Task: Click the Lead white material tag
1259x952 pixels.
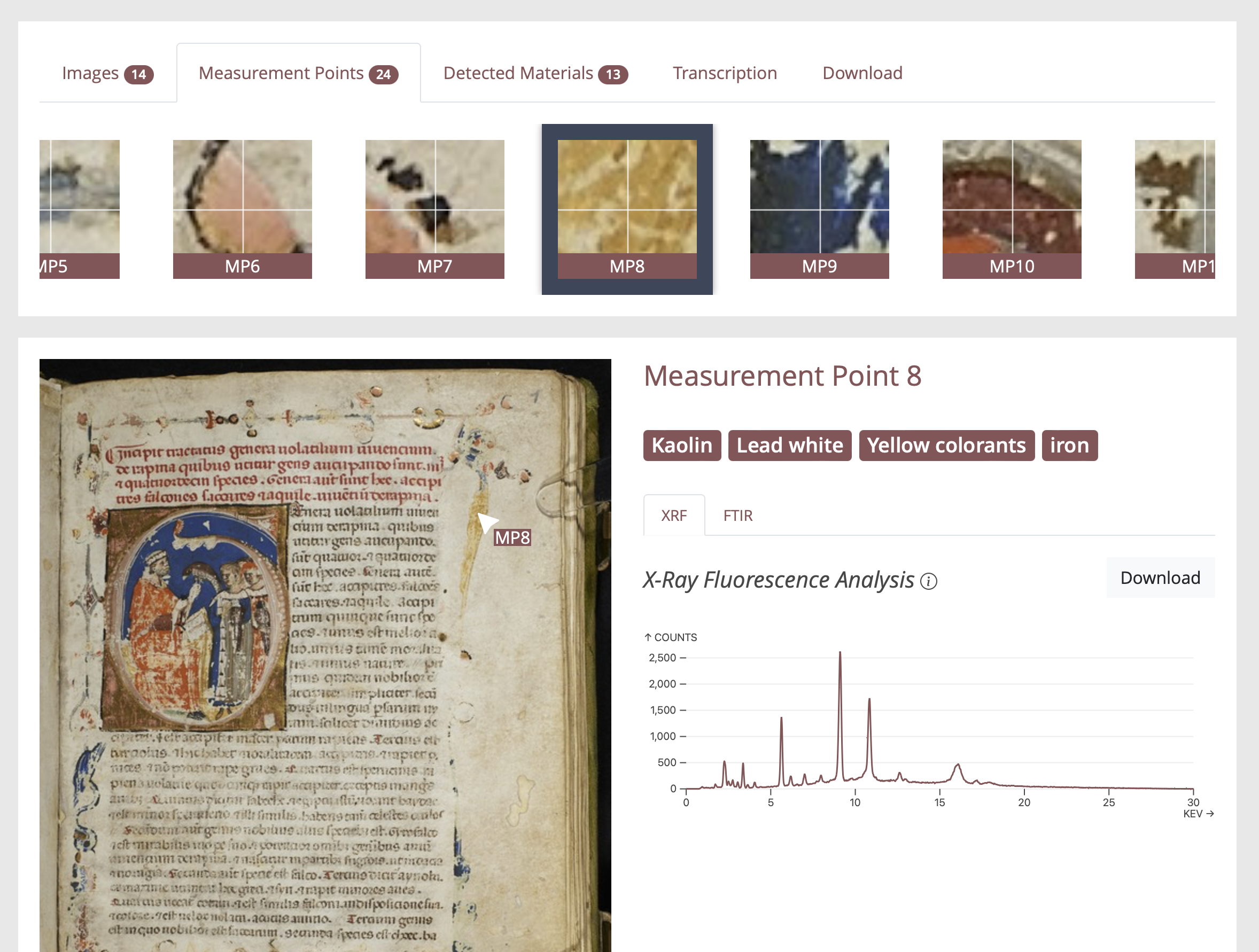Action: coord(789,445)
